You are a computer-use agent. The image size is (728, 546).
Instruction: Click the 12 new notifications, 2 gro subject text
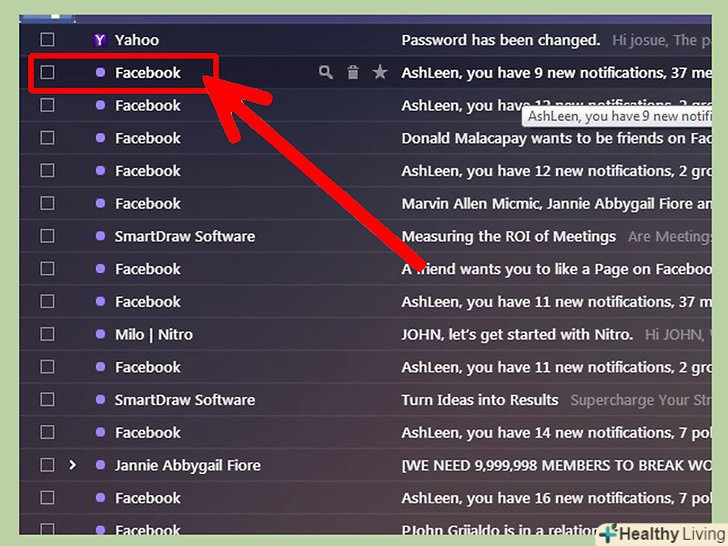coord(556,171)
